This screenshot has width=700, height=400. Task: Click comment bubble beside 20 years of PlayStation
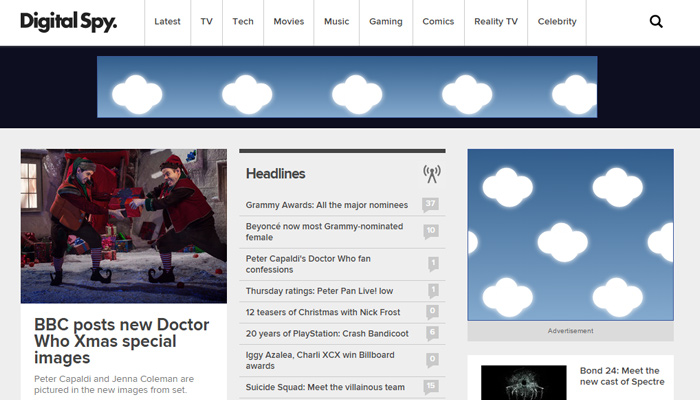pyautogui.click(x=432, y=333)
